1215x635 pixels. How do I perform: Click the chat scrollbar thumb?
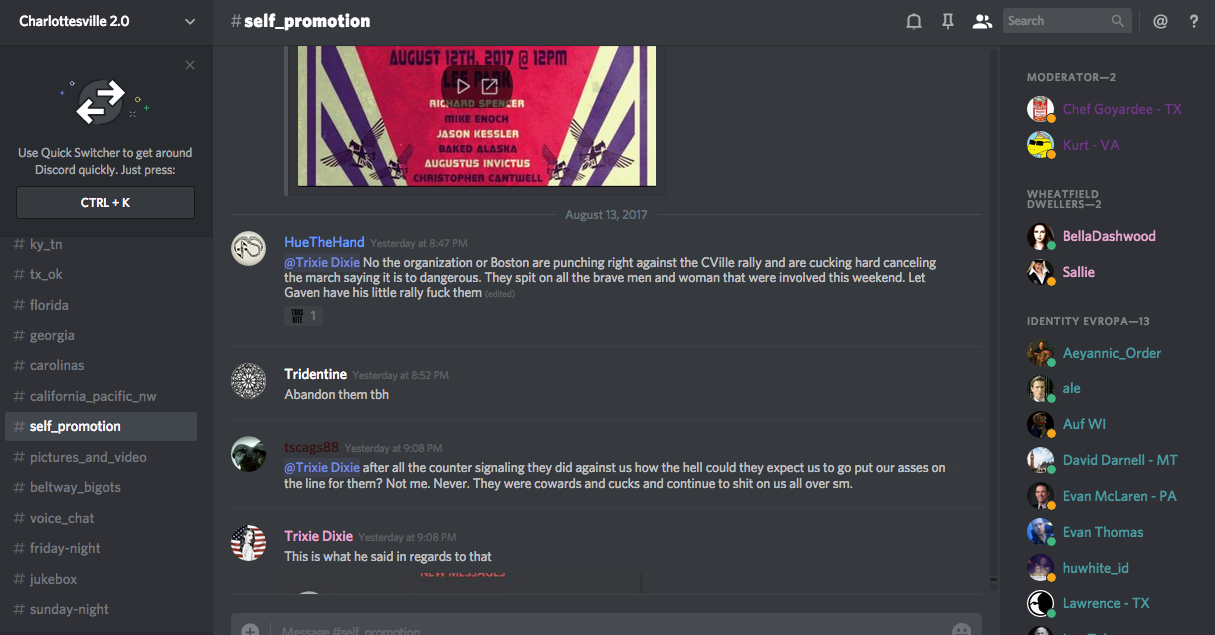tap(992, 578)
